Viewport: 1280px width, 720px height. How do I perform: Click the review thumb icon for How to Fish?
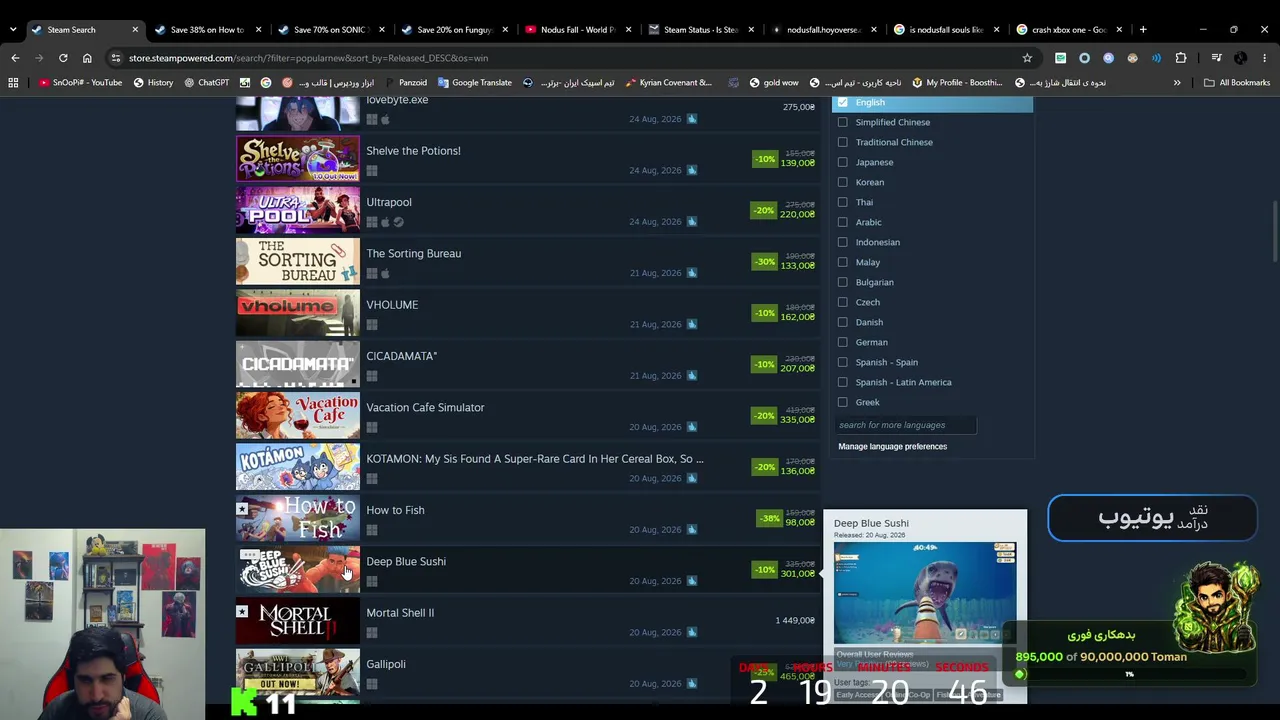click(x=691, y=530)
